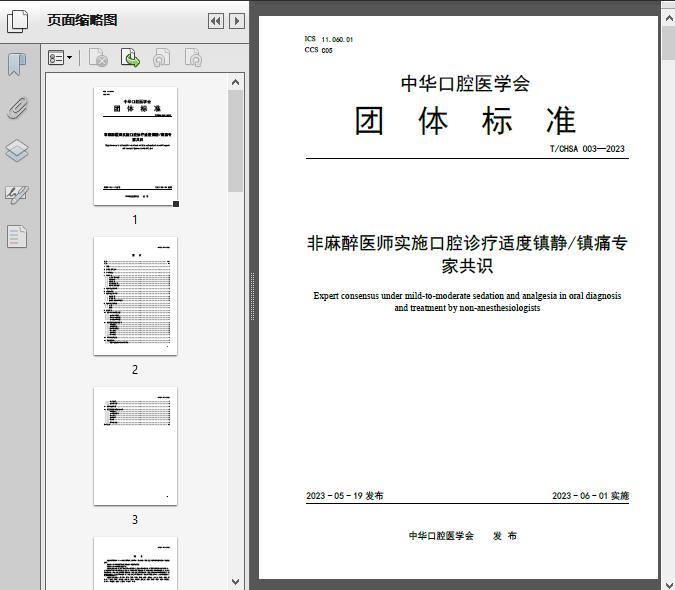
Task: Click the page number label '1'
Action: click(x=135, y=219)
